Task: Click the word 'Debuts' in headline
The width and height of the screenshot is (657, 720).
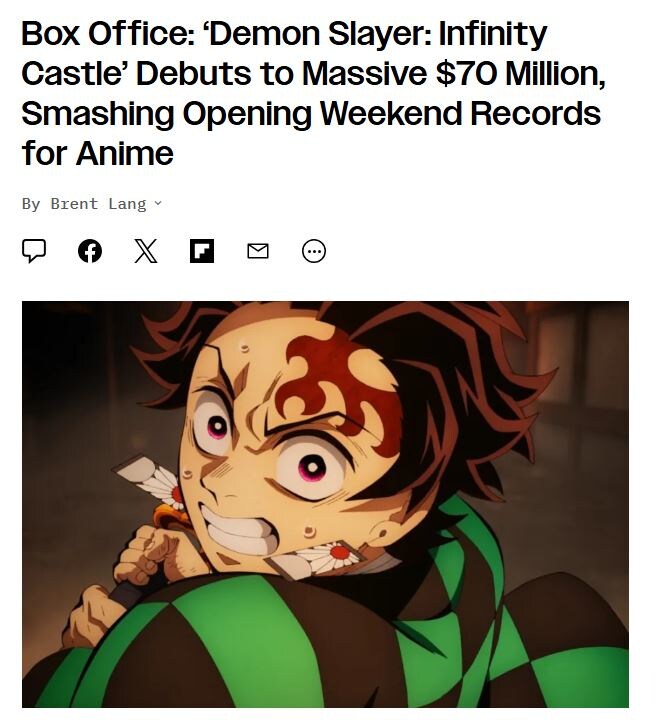Action: click(x=194, y=73)
